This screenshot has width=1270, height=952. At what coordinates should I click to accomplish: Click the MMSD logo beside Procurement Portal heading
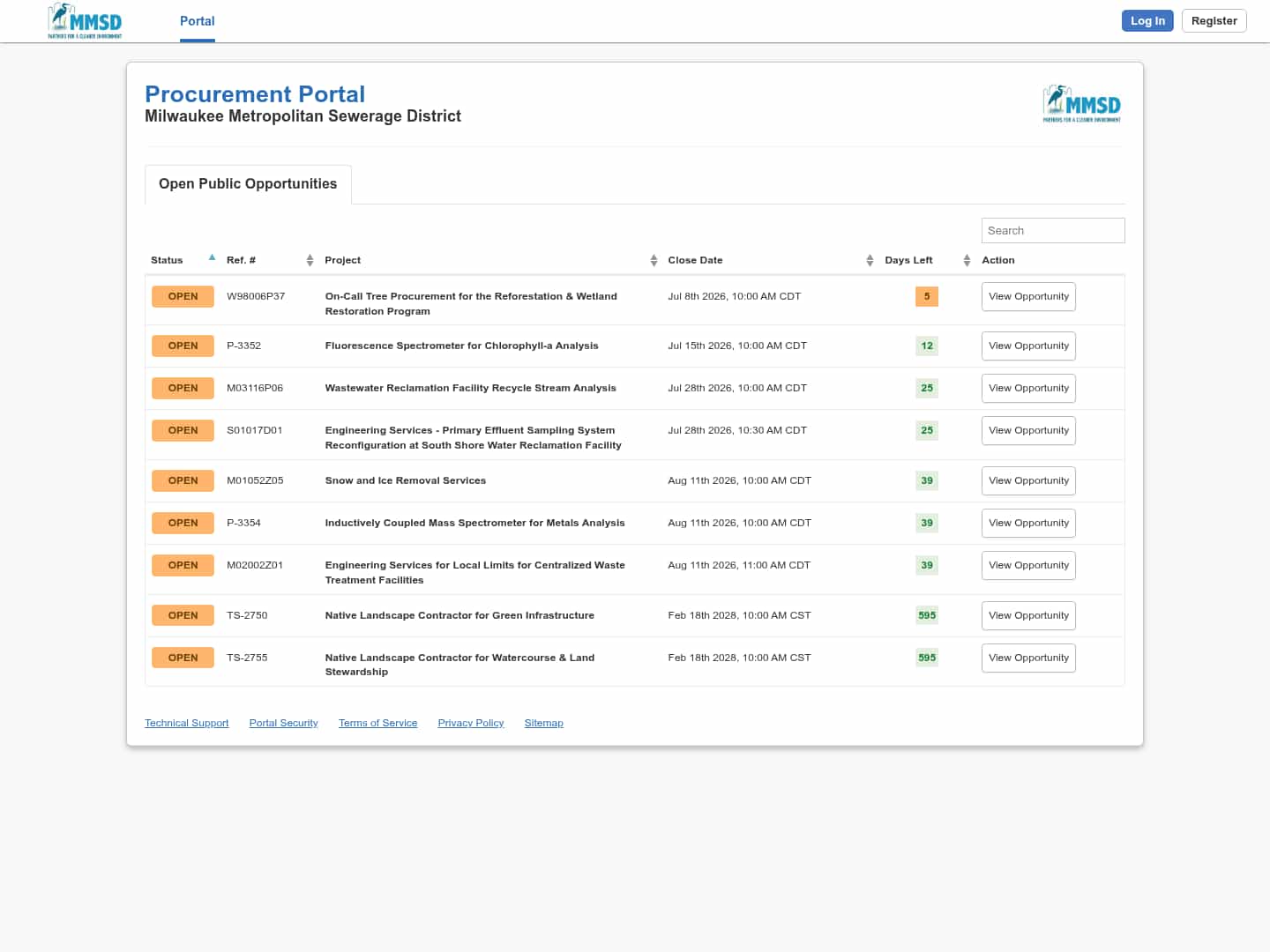coord(1082,104)
